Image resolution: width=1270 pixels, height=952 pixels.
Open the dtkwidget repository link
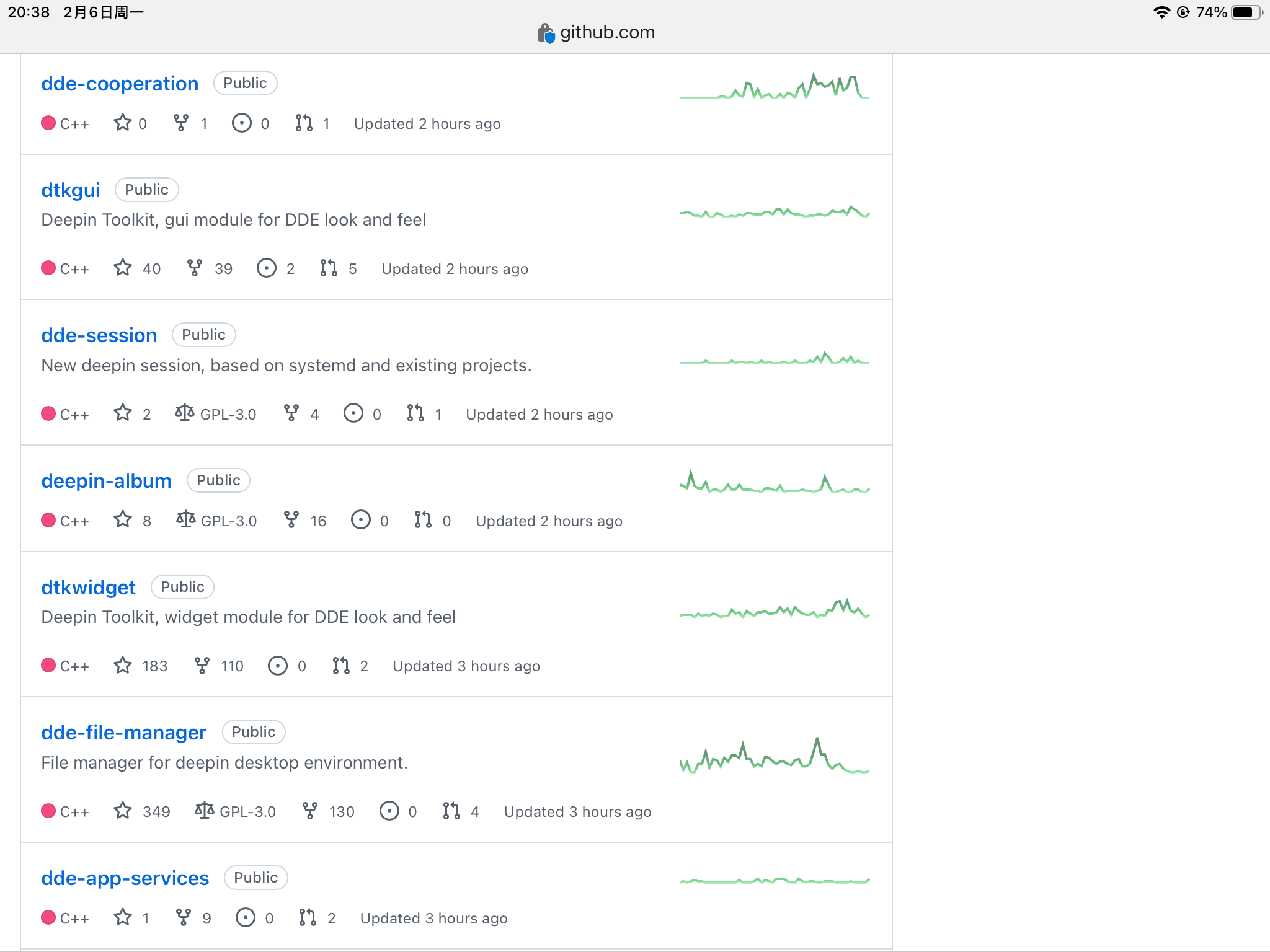[88, 588]
